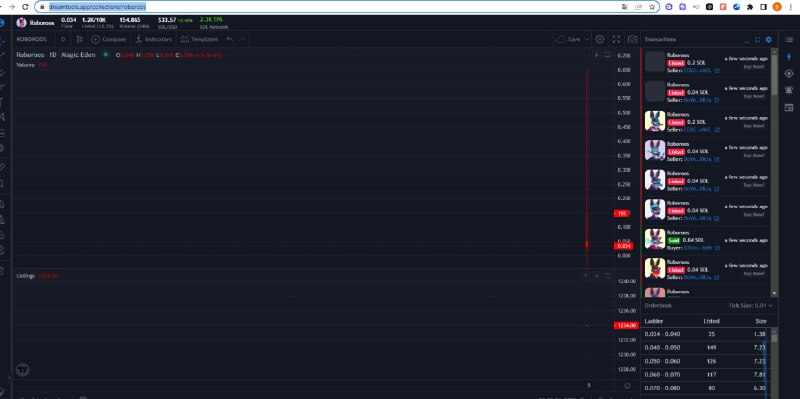Take a chart snapshot with camera icon
The width and height of the screenshot is (800, 399).
click(x=632, y=39)
